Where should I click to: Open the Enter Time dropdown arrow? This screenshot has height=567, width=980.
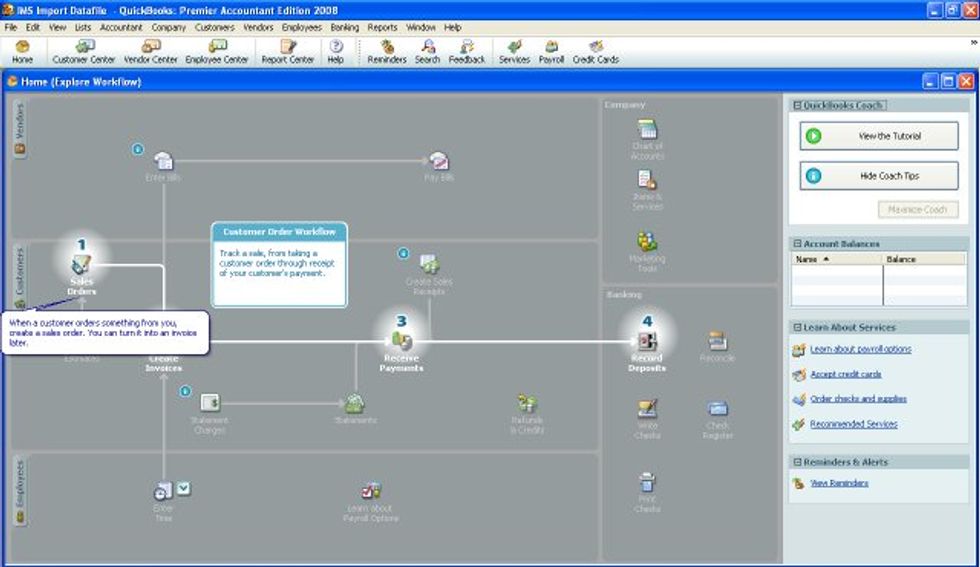[x=183, y=488]
